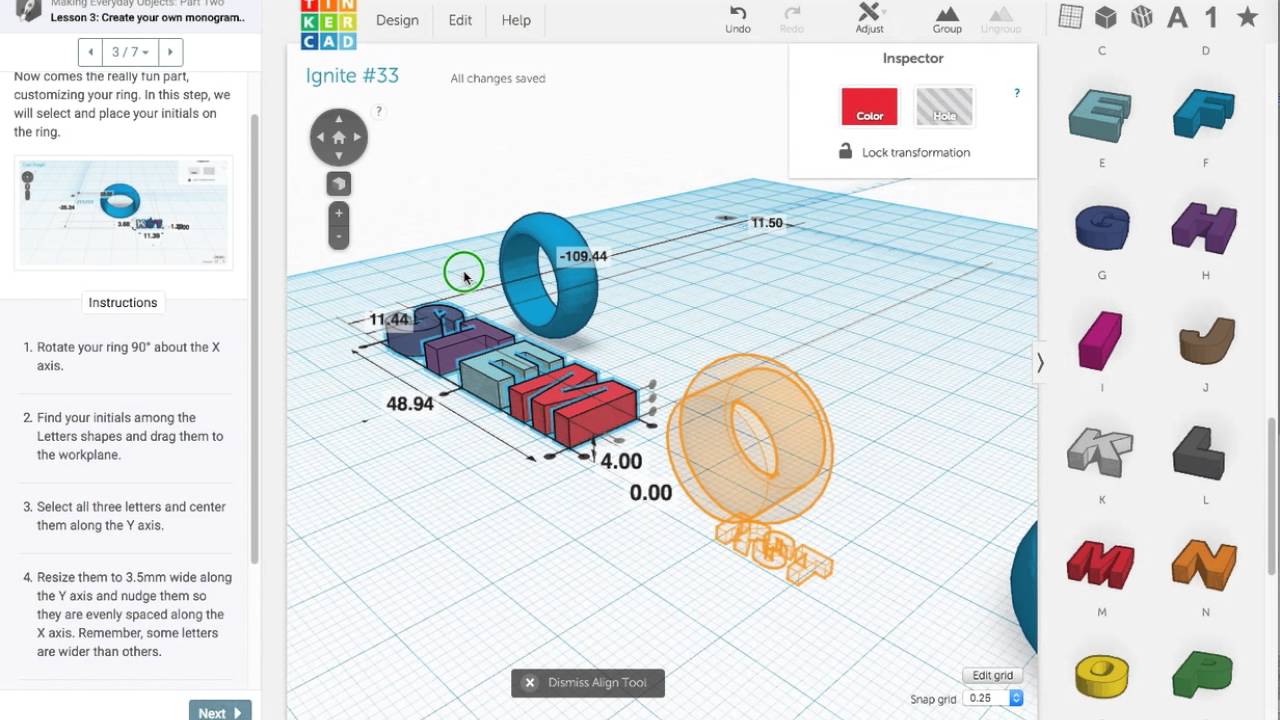Click the Tinkercad logo
The image size is (1280, 720).
pyautogui.click(x=328, y=24)
